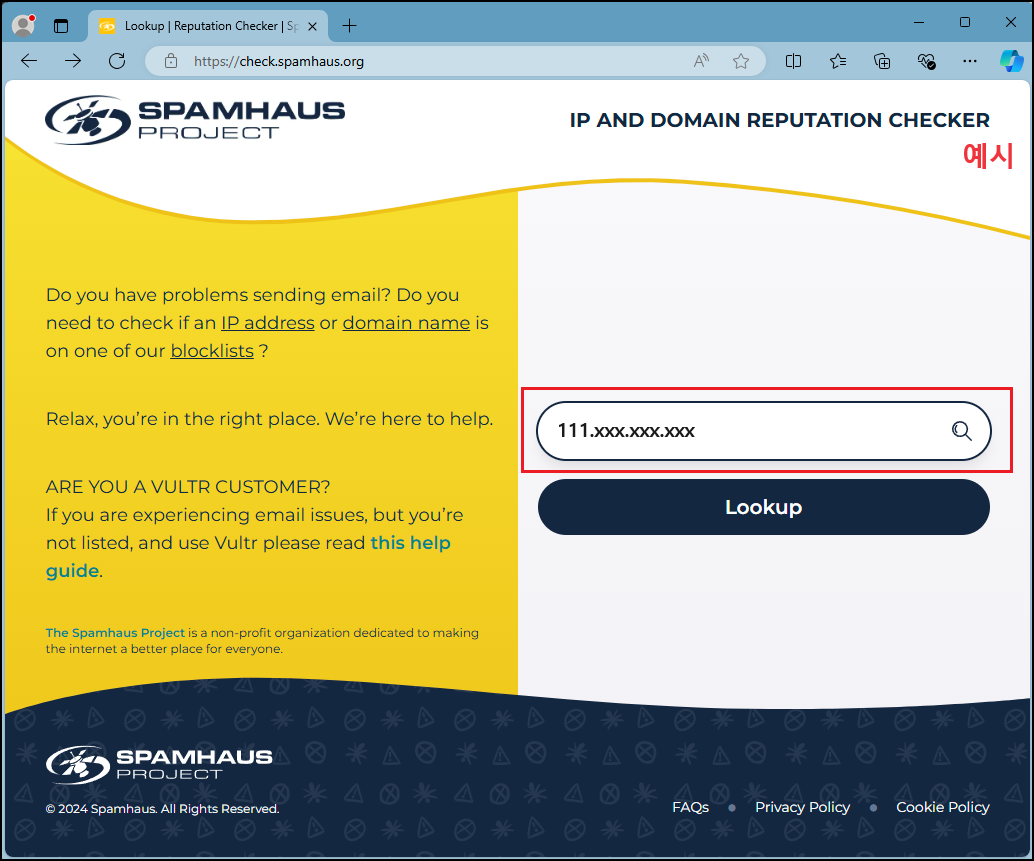This screenshot has height=861, width=1034.
Task: Open FAQs footer link
Action: [690, 807]
